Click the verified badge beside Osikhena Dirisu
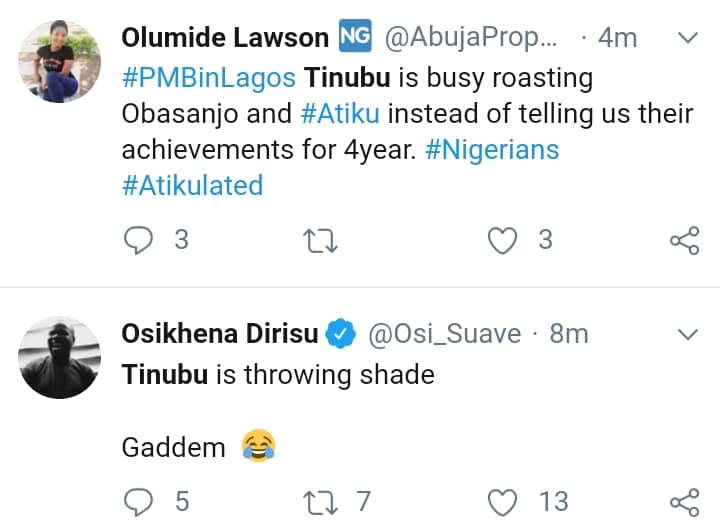The height and width of the screenshot is (524, 720). click(343, 334)
